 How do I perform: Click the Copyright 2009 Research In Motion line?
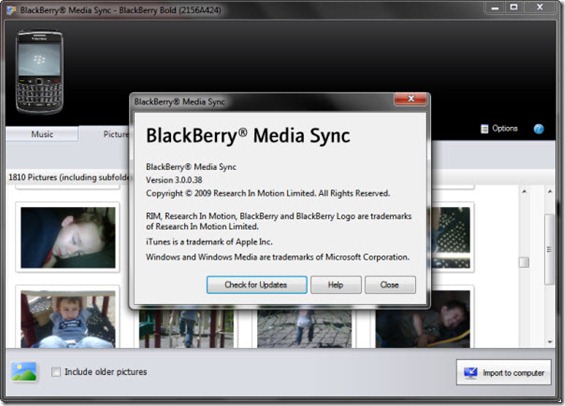268,193
